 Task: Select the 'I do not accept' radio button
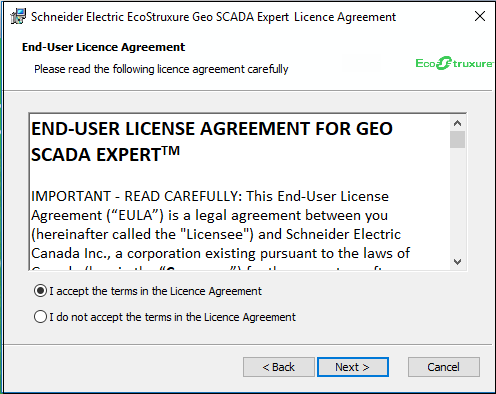click(40, 316)
